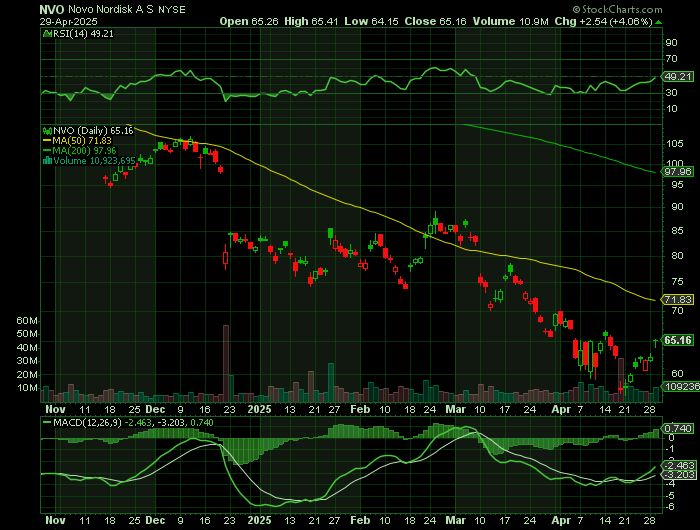The height and width of the screenshot is (530, 700).
Task: Click the Close 65.16 value in header
Action: (x=436, y=21)
